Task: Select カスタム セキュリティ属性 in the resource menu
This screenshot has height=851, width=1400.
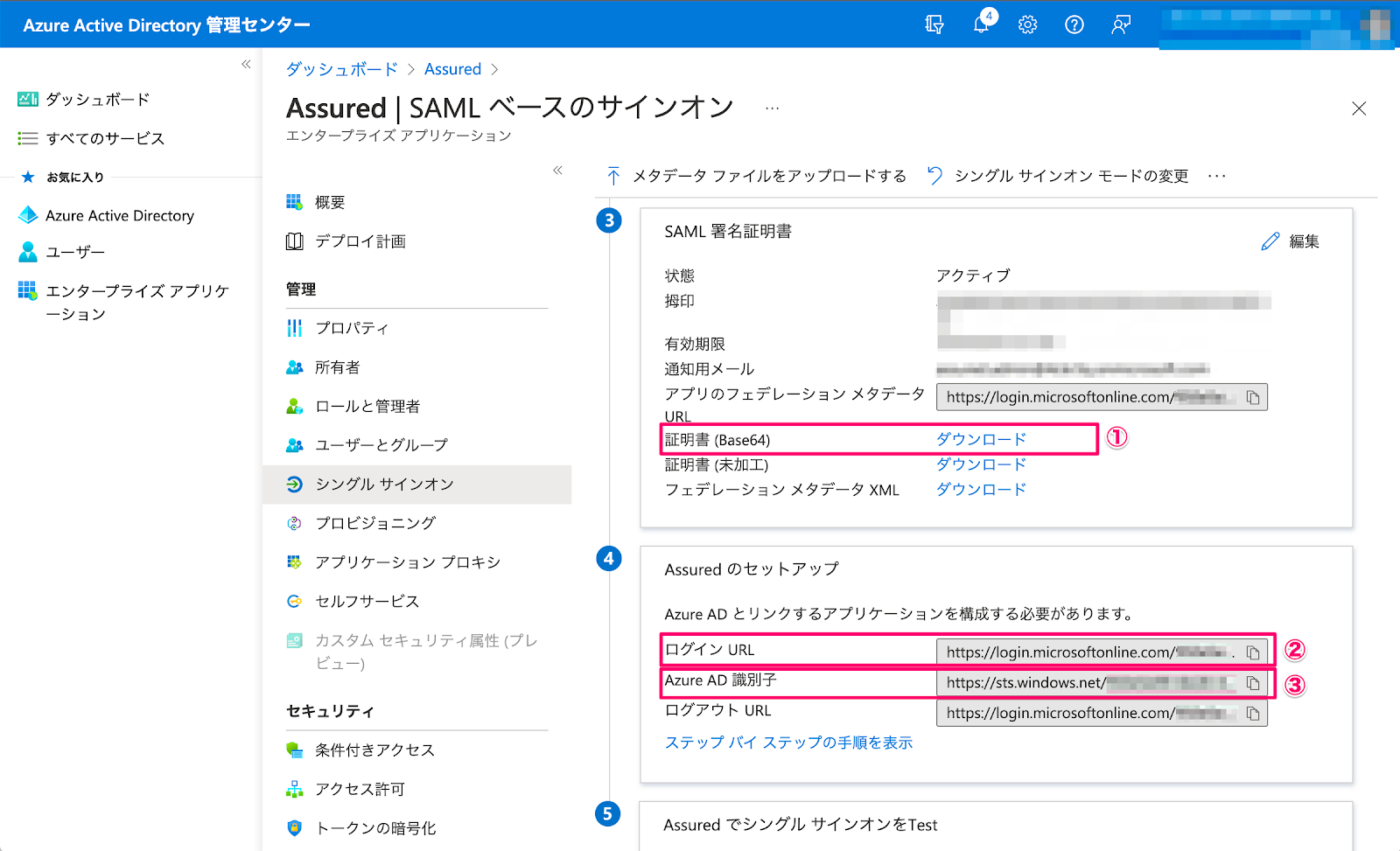Action: click(412, 652)
